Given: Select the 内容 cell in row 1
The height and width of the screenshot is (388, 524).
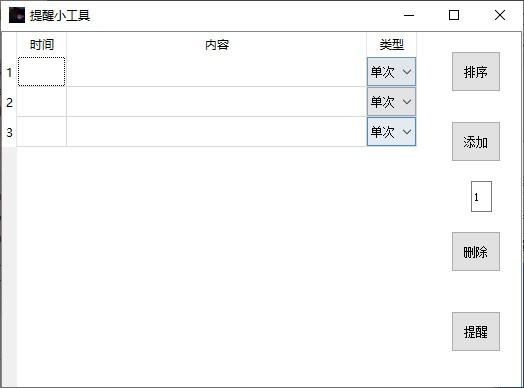Looking at the screenshot, I should (x=217, y=72).
